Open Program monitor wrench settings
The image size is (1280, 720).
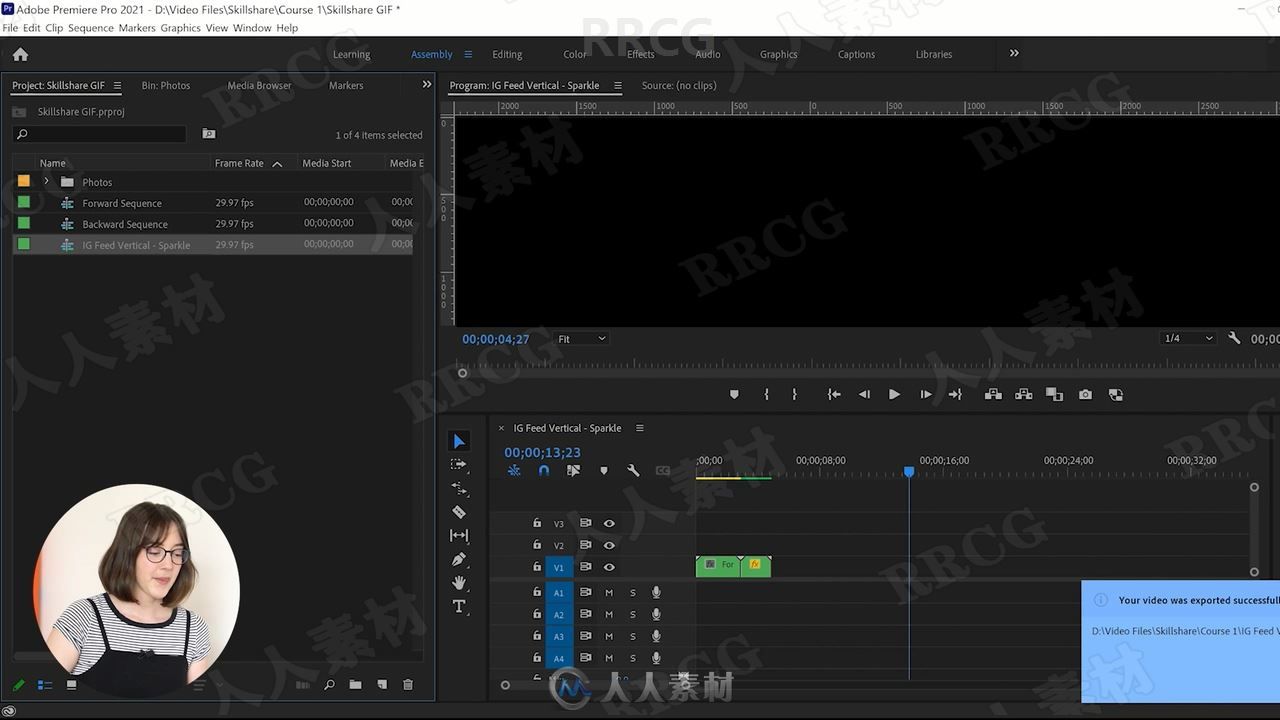coord(1234,338)
